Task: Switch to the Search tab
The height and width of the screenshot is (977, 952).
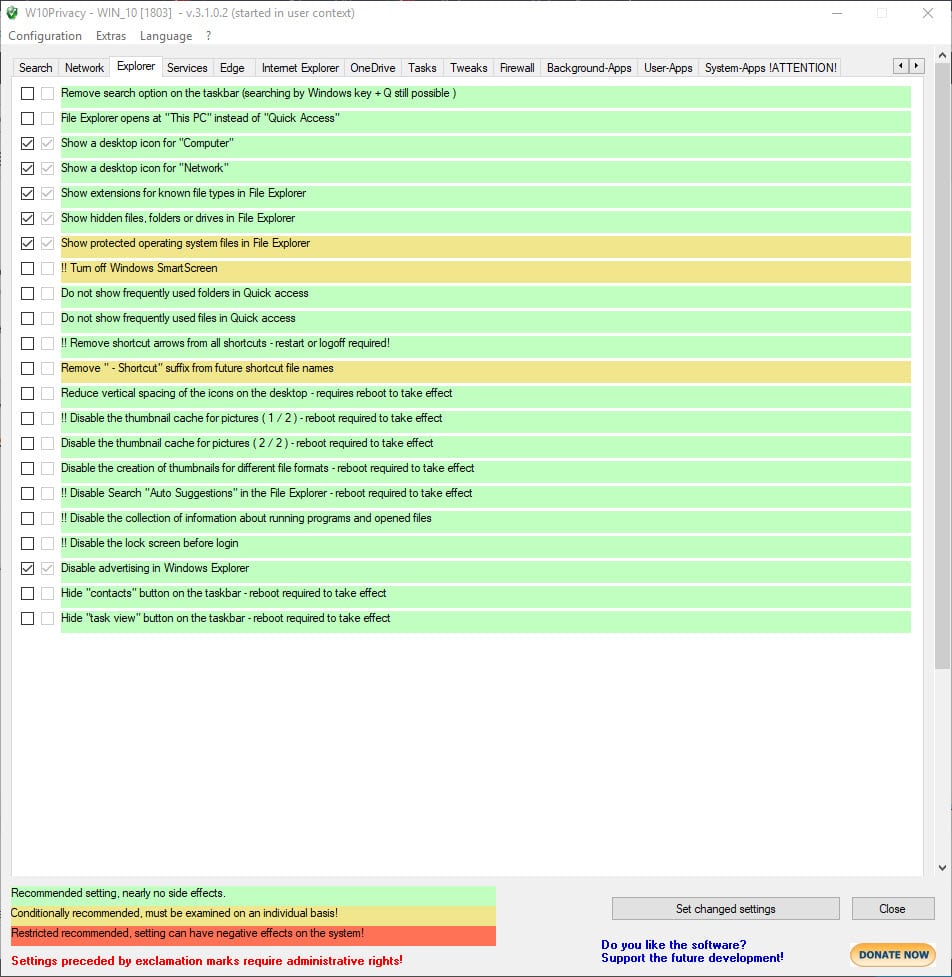Action: click(36, 68)
